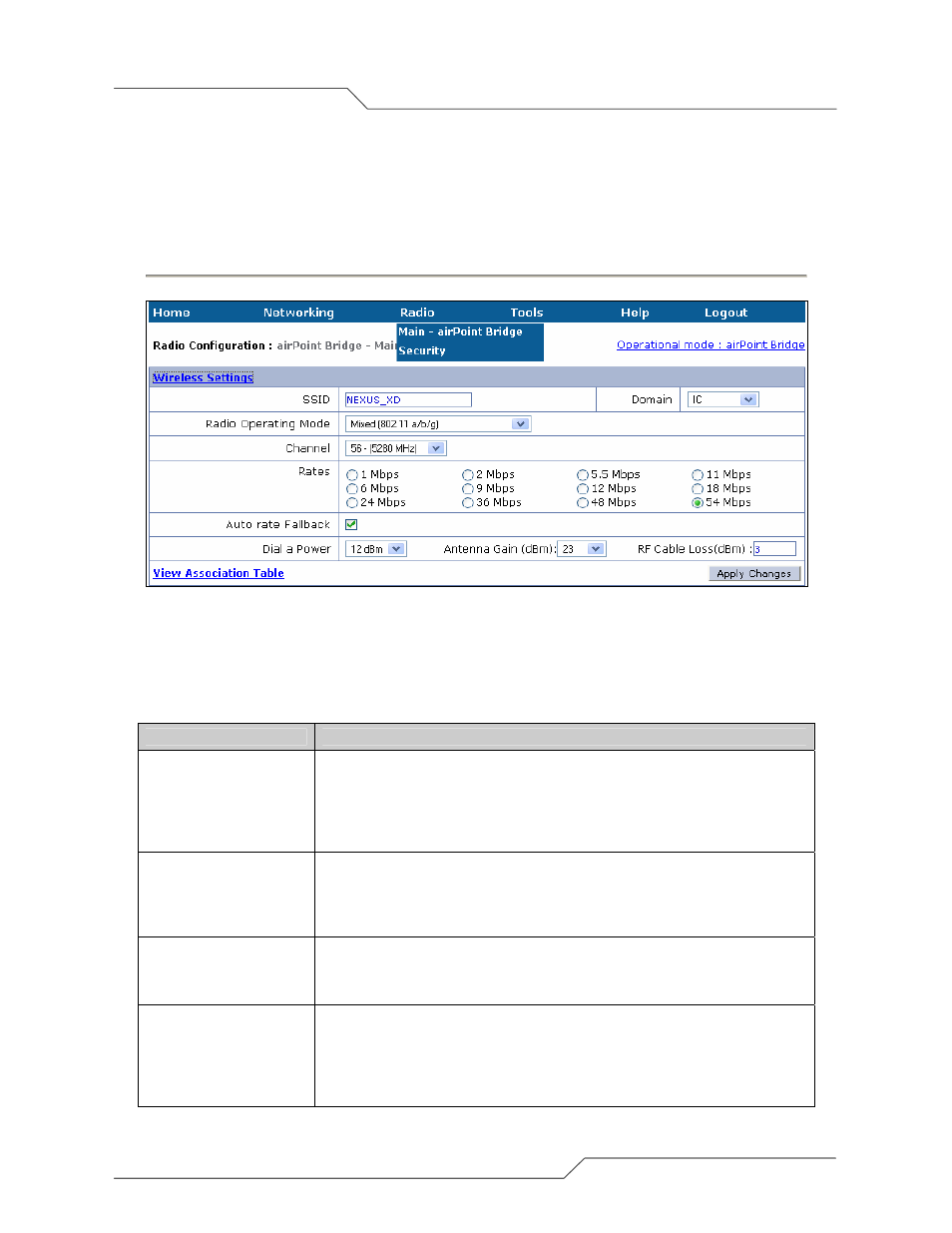Expand the Radio Operating Mode dropdown

point(438,424)
